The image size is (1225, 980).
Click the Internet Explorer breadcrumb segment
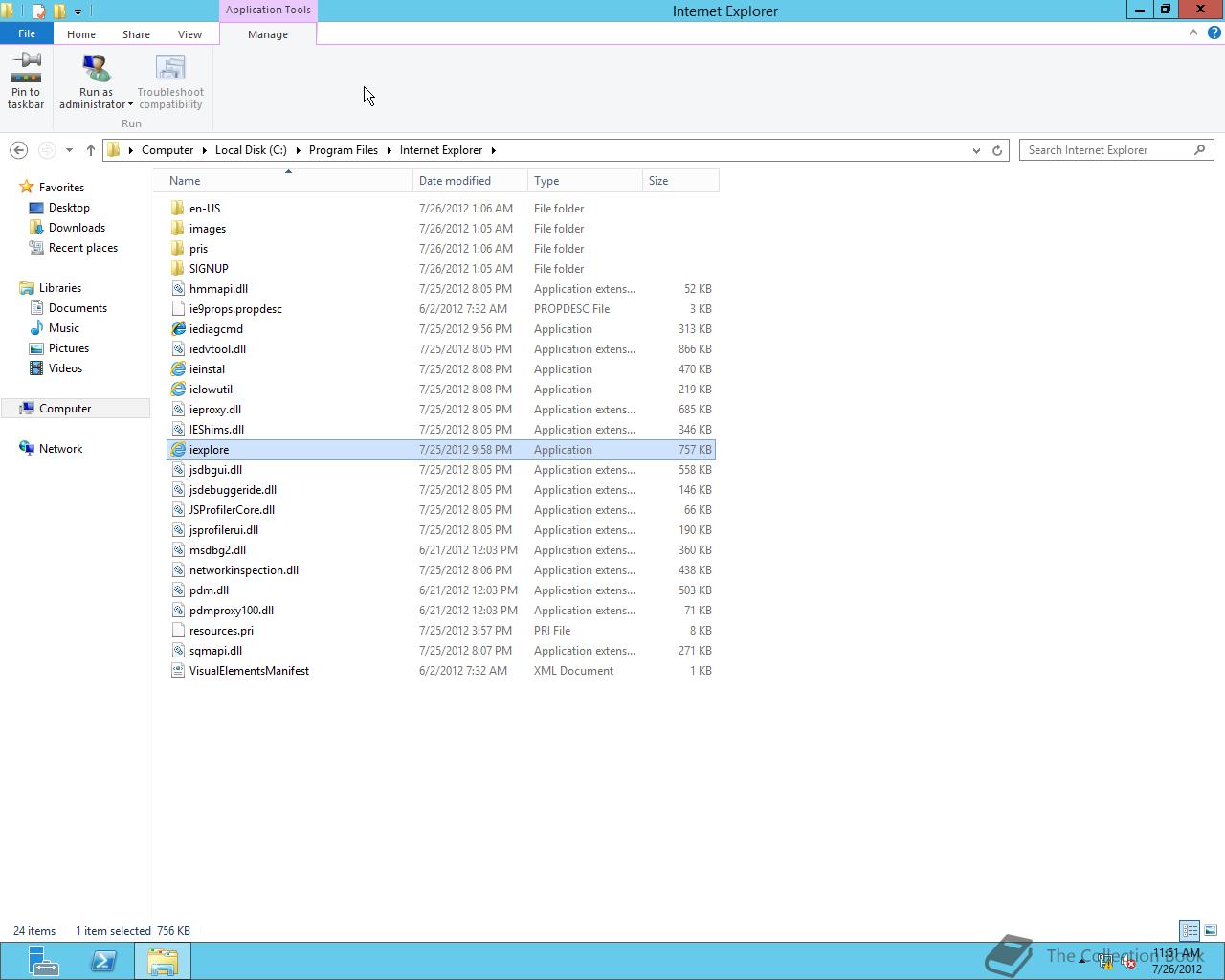(441, 150)
